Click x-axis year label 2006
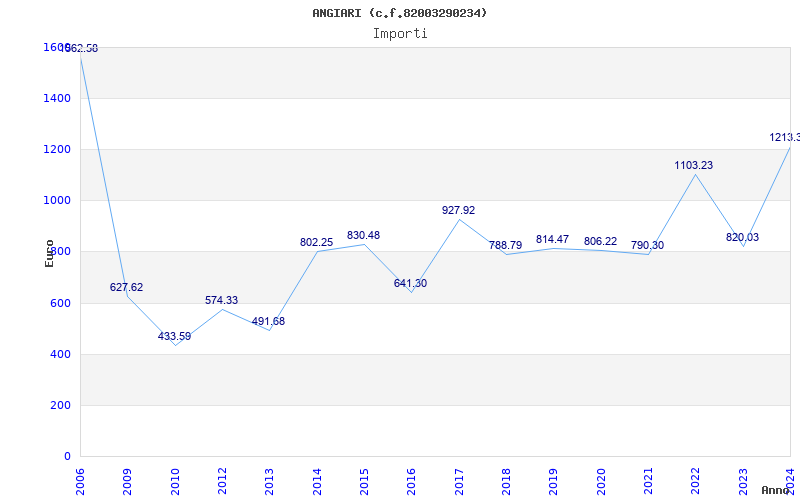 (80, 482)
